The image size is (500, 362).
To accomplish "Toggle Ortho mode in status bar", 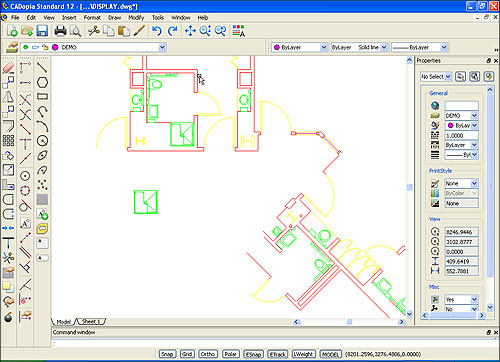I will (x=208, y=354).
